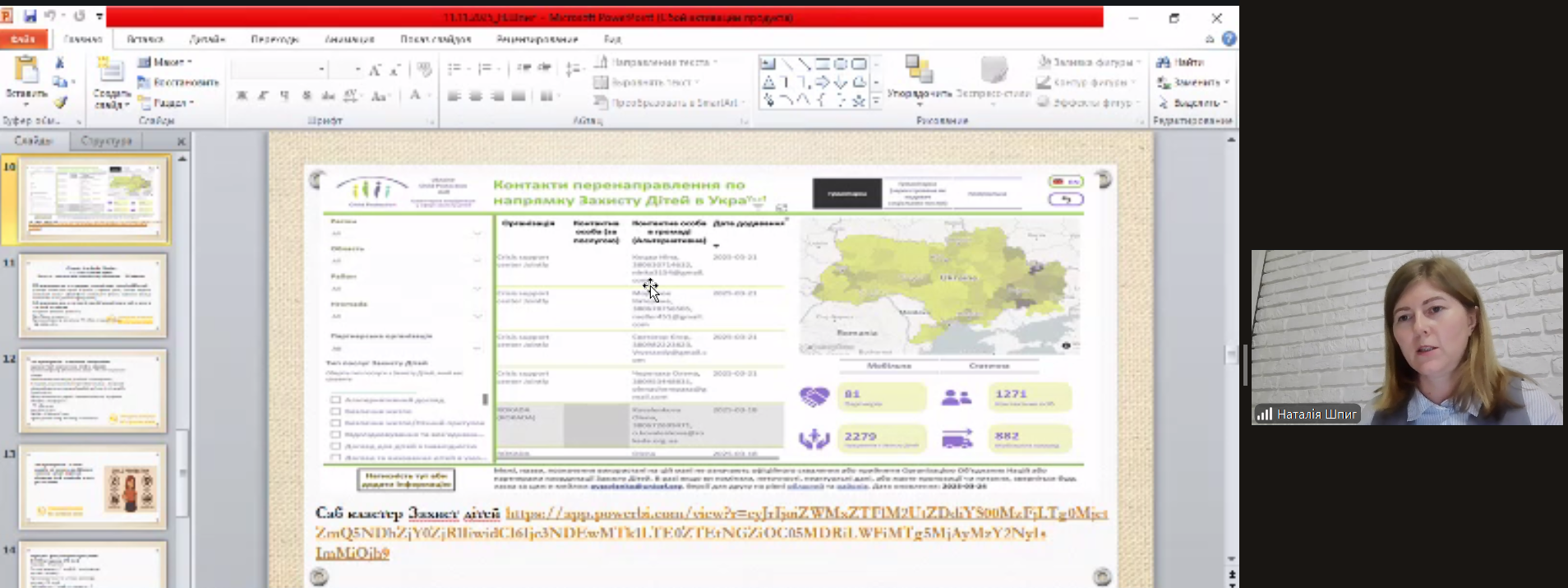Click the Create Slide (Создать слайд) icon
The image size is (1568, 588).
point(110,72)
